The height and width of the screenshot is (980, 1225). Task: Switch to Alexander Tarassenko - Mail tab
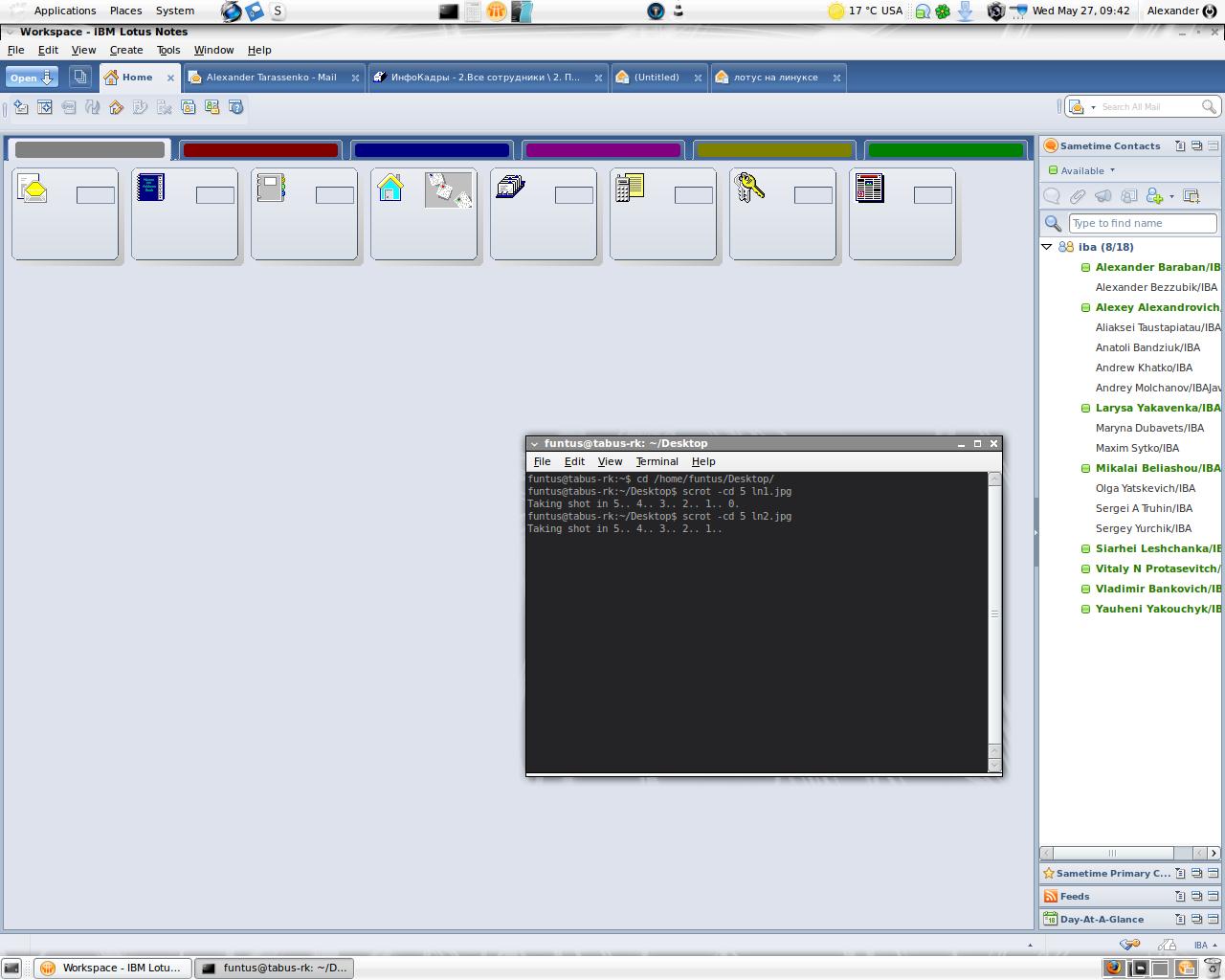click(x=272, y=78)
